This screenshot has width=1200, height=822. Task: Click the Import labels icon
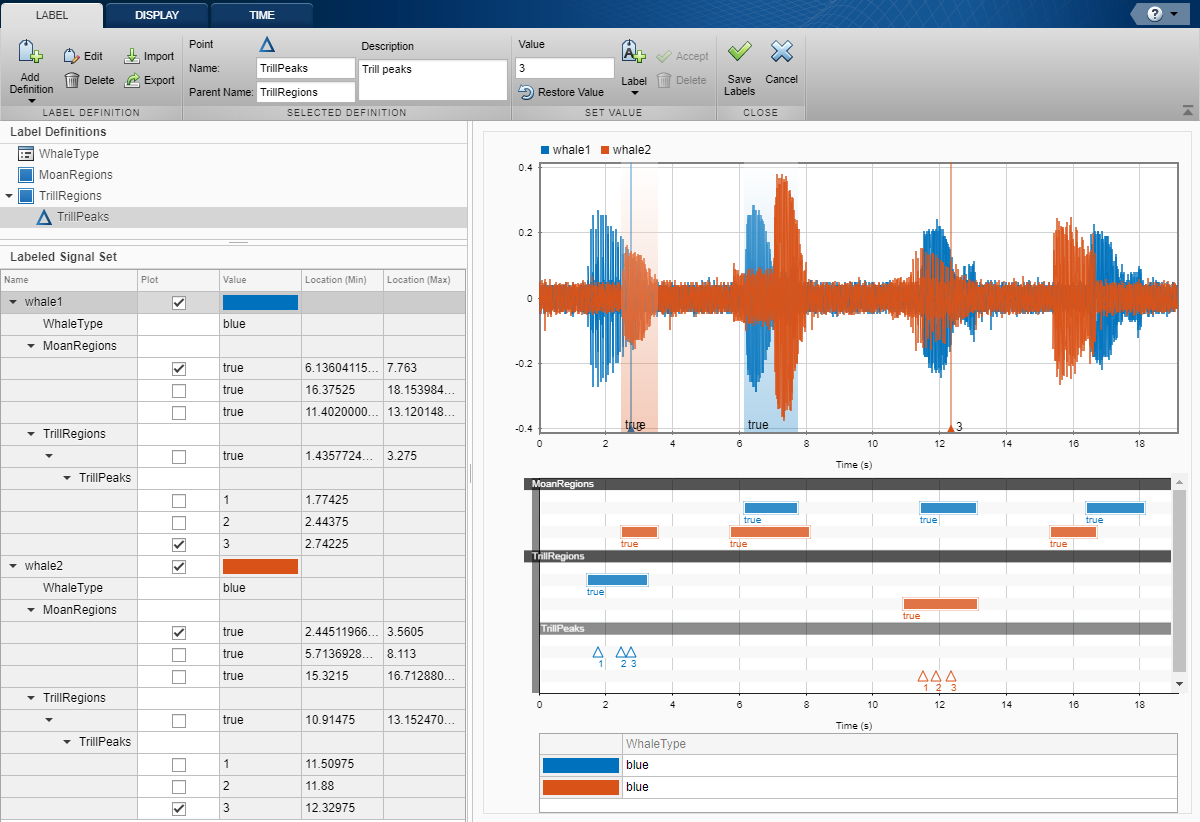(x=132, y=57)
